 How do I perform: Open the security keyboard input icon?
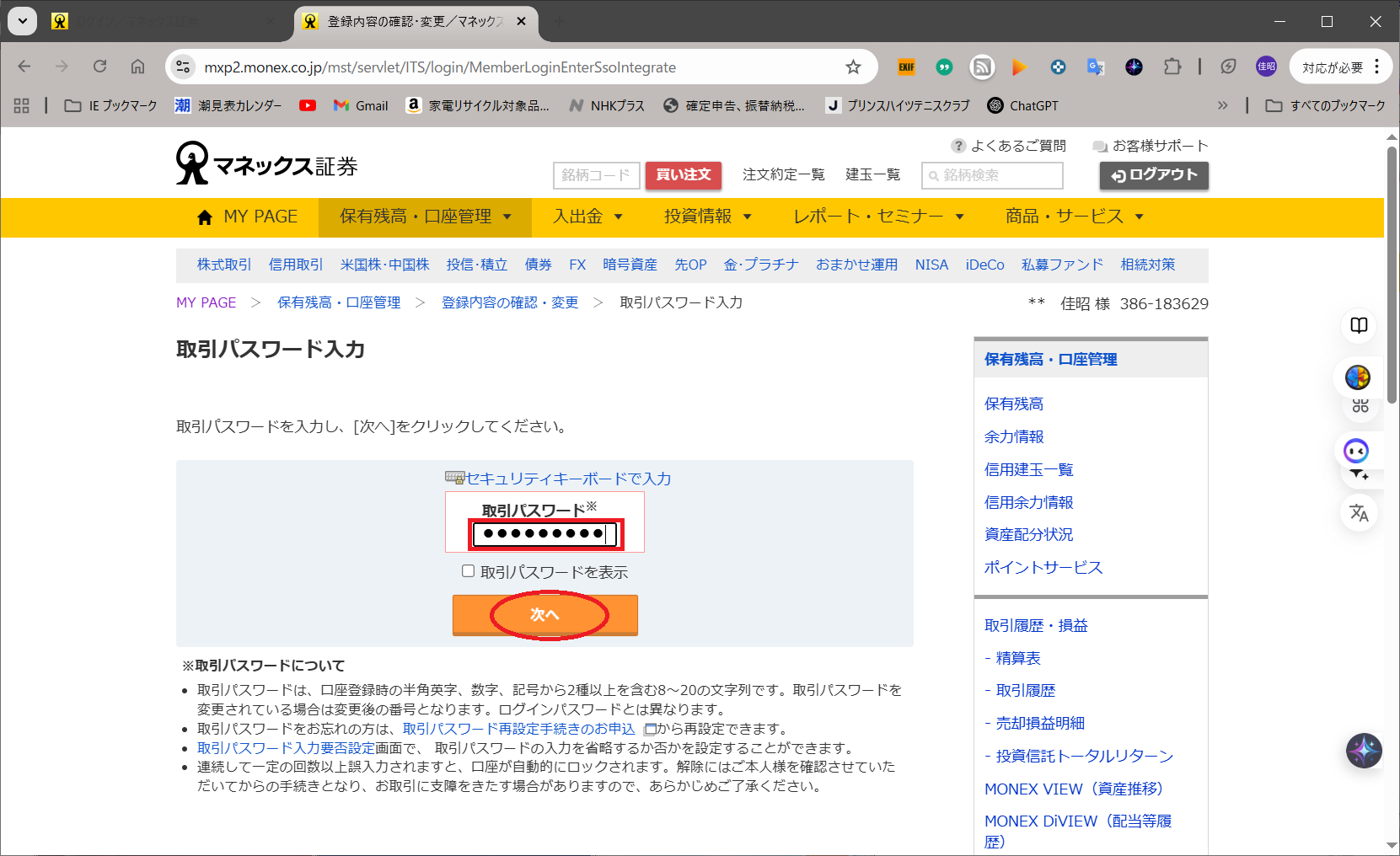click(x=454, y=478)
